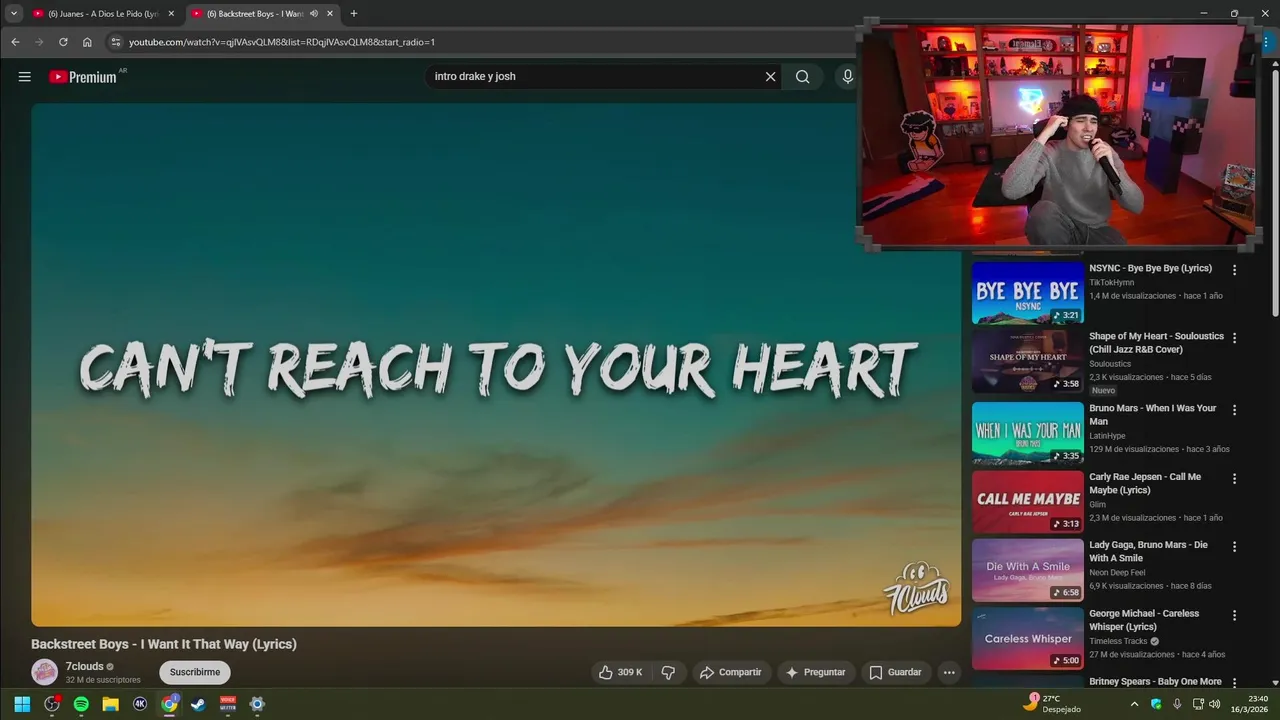Like the video (309 K)
This screenshot has height=720, width=1280.
pyautogui.click(x=620, y=672)
